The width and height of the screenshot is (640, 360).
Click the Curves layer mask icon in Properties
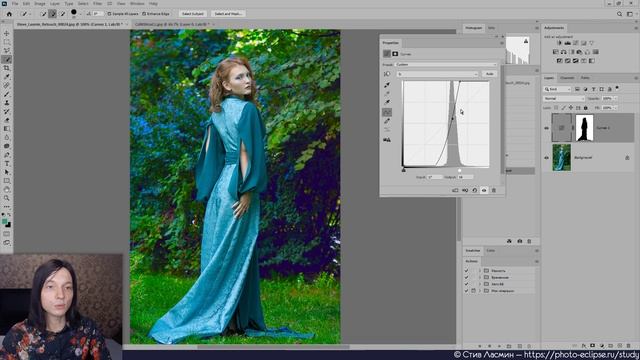pyautogui.click(x=395, y=54)
